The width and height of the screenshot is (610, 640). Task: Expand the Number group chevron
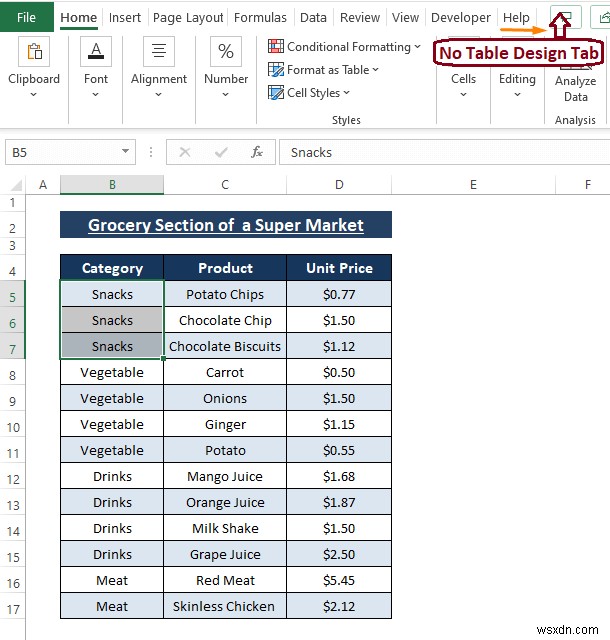225,95
